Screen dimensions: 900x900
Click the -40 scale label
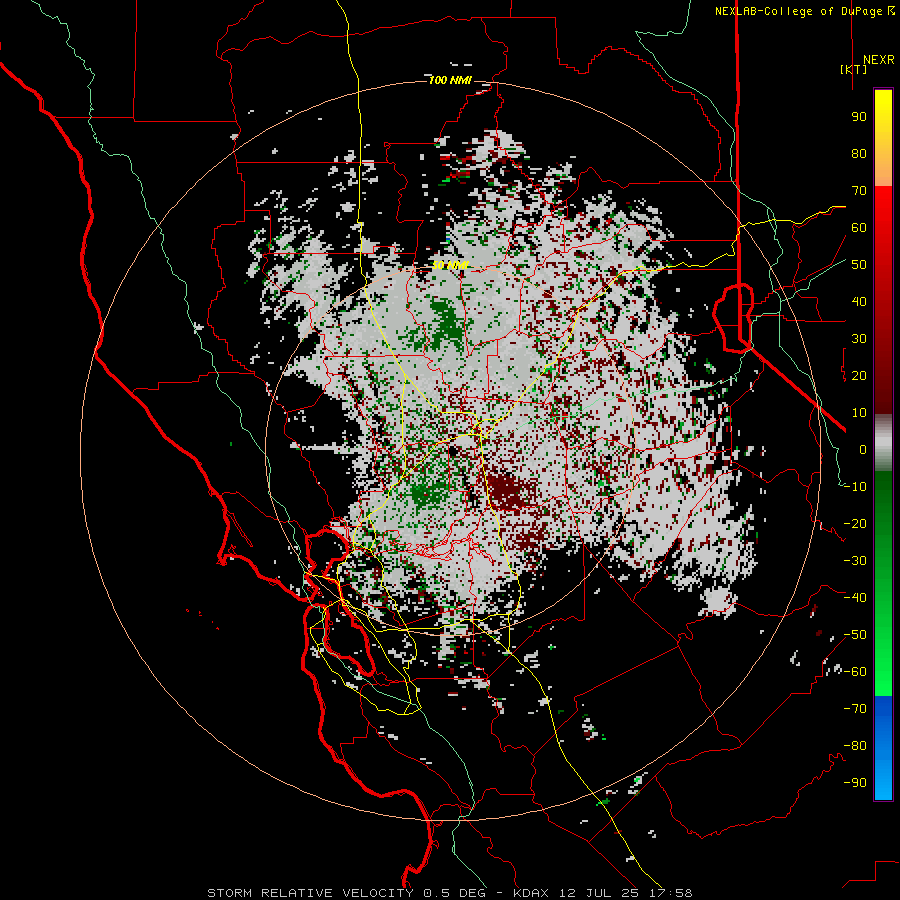[855, 598]
